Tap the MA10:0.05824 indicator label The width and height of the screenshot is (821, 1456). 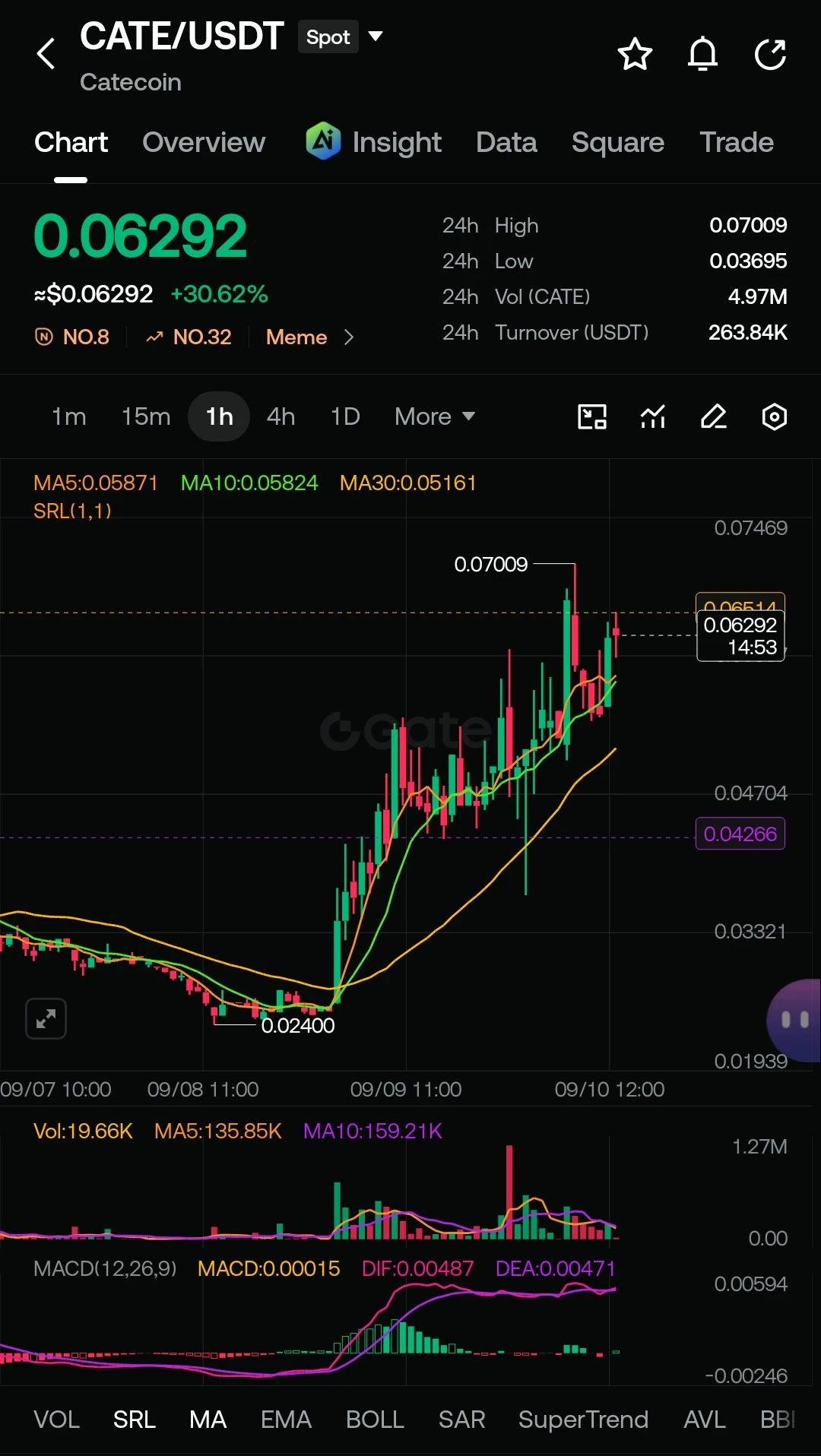click(x=249, y=483)
